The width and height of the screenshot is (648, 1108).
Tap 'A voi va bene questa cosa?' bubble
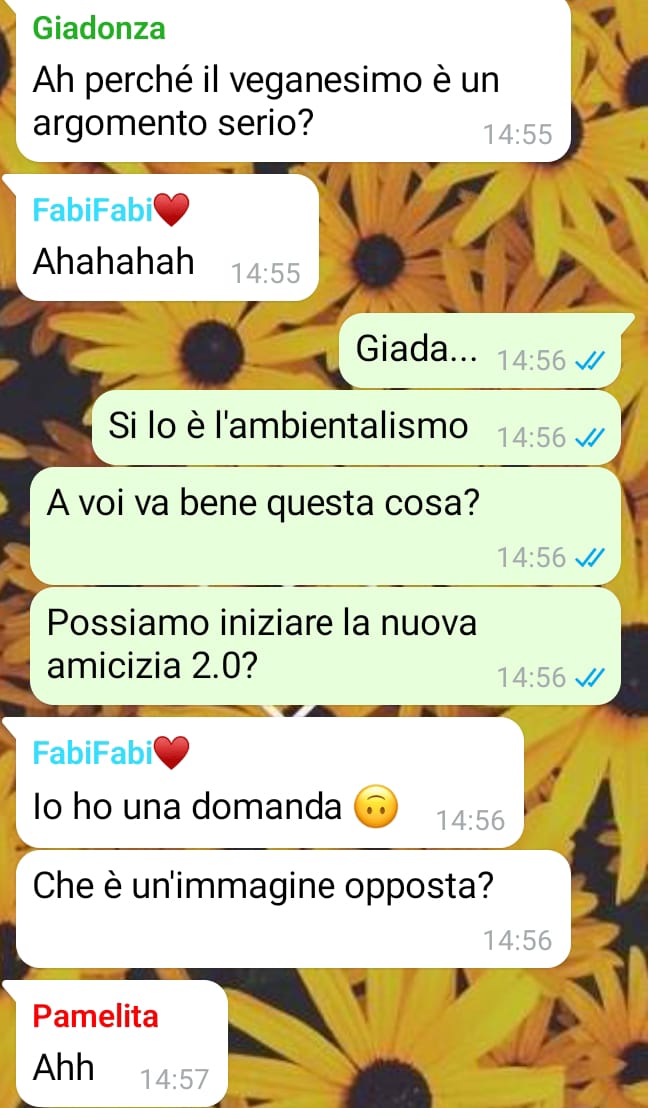[x=325, y=526]
